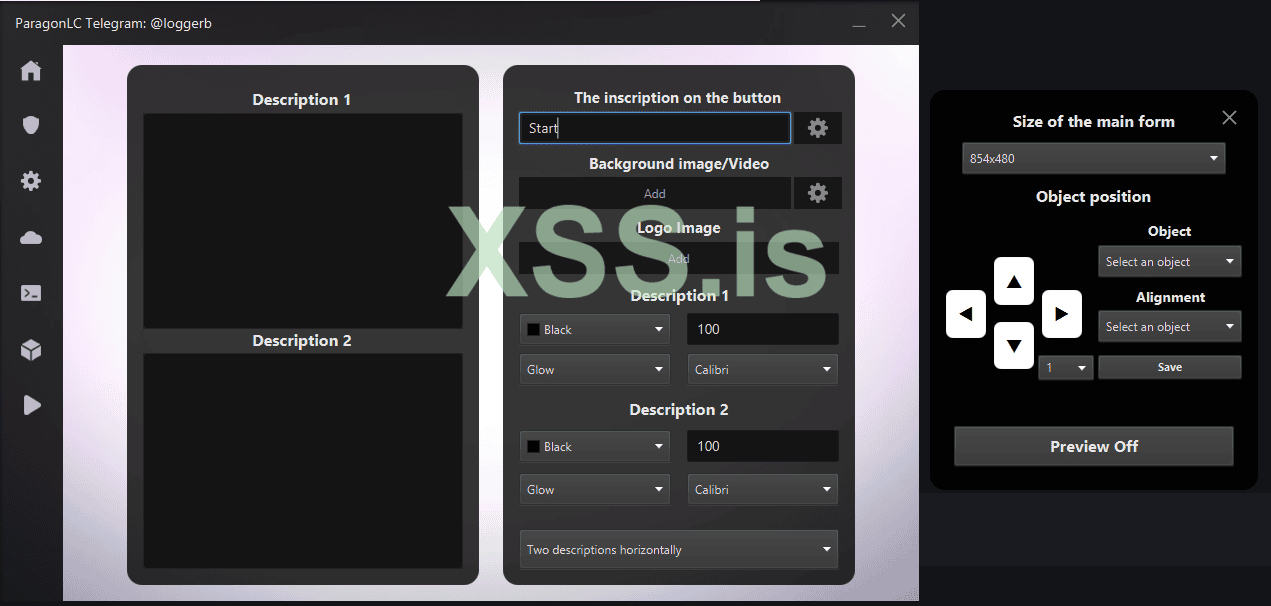This screenshot has height=606, width=1271.
Task: Open Description 2 Calibri font dropdown
Action: 763,489
